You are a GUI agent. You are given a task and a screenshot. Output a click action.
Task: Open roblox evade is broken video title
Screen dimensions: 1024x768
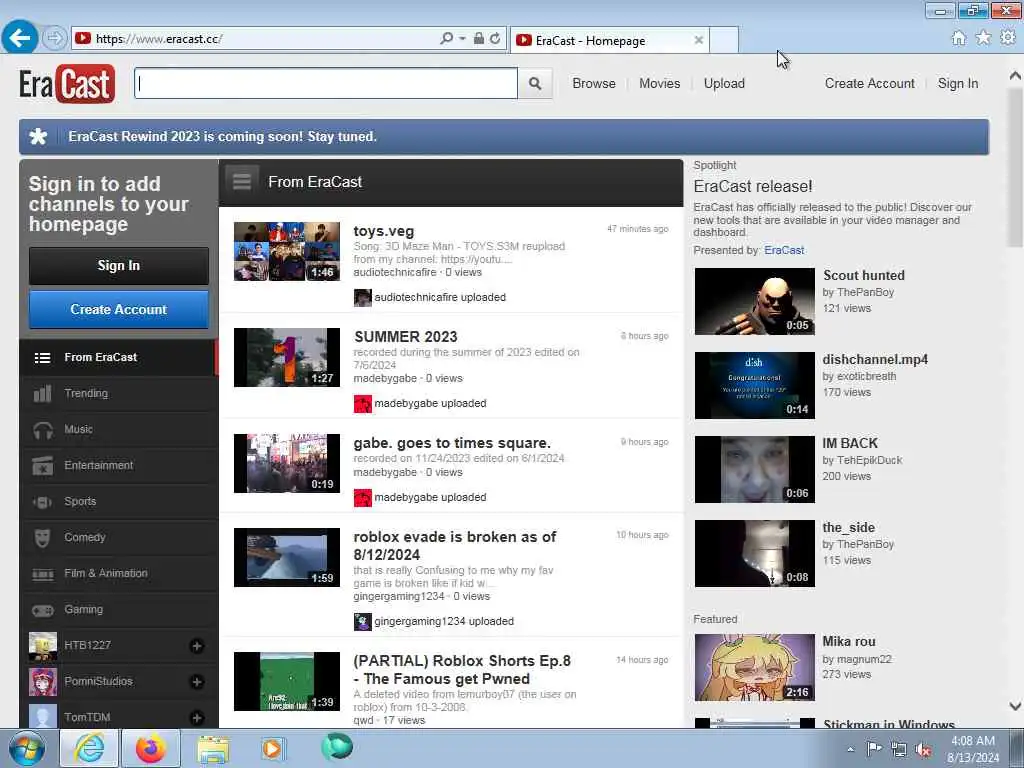click(455, 546)
